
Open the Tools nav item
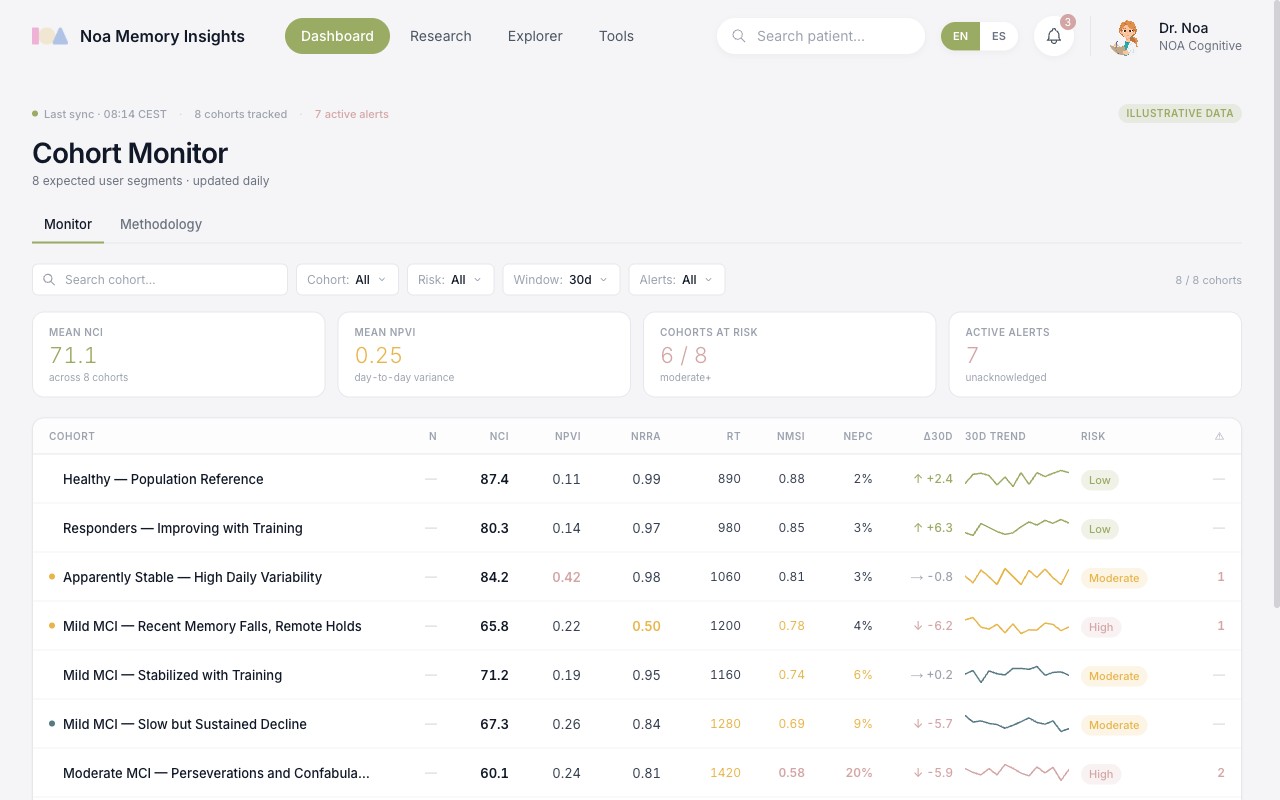pyautogui.click(x=616, y=36)
